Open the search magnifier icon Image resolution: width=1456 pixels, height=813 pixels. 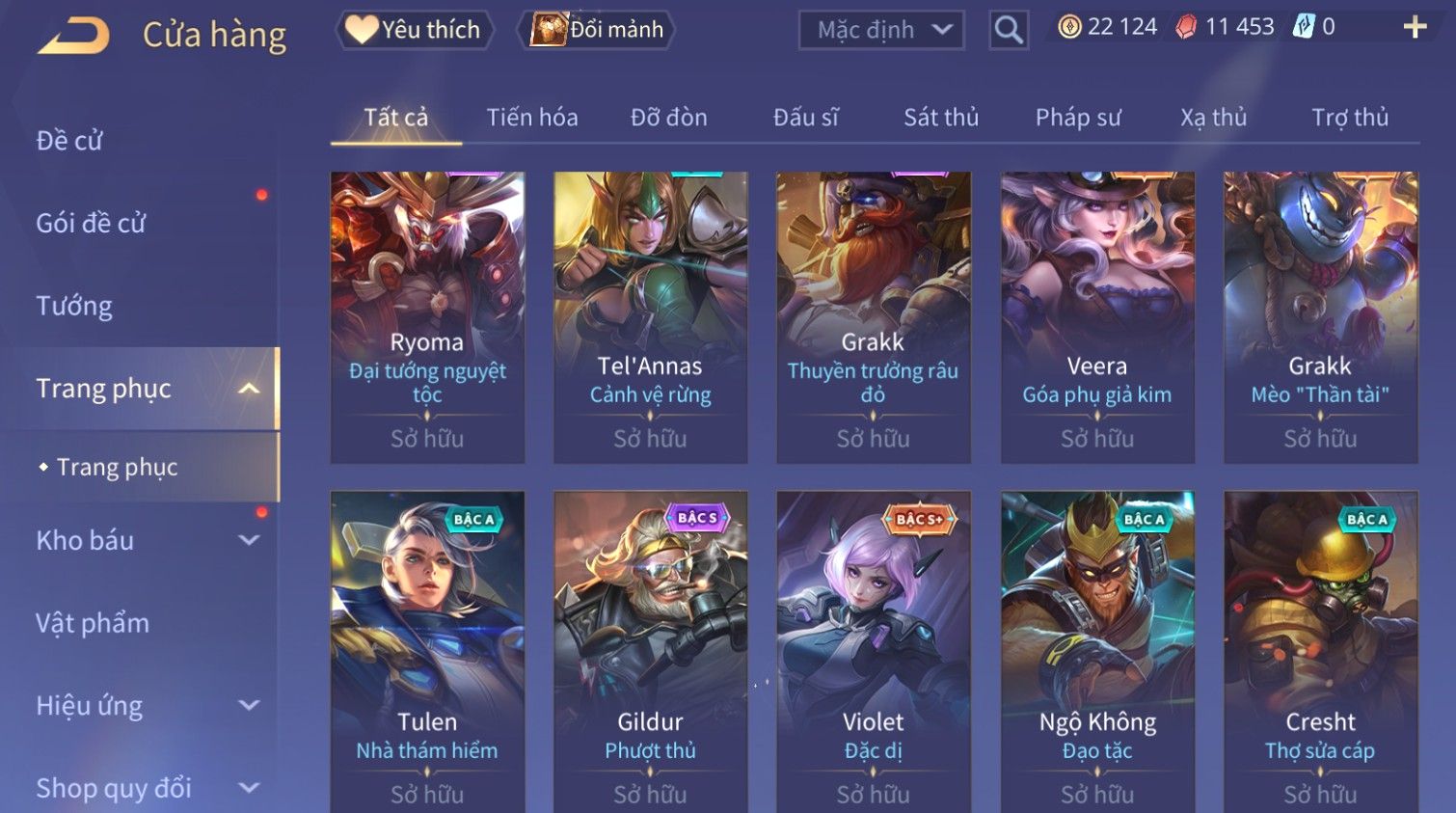pos(1009,30)
